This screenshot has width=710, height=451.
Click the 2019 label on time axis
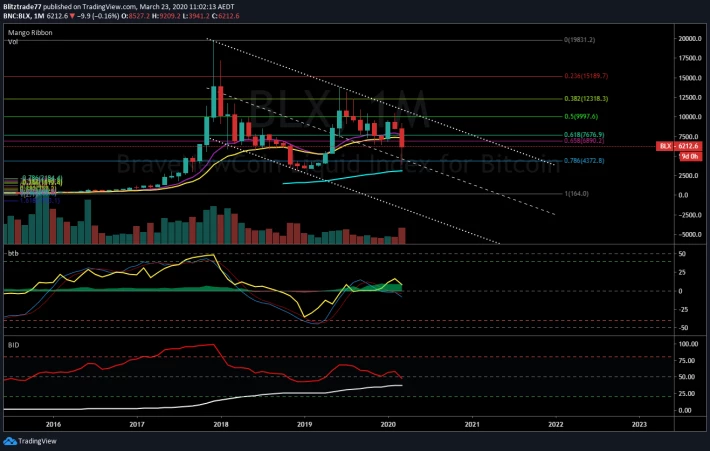[x=304, y=424]
